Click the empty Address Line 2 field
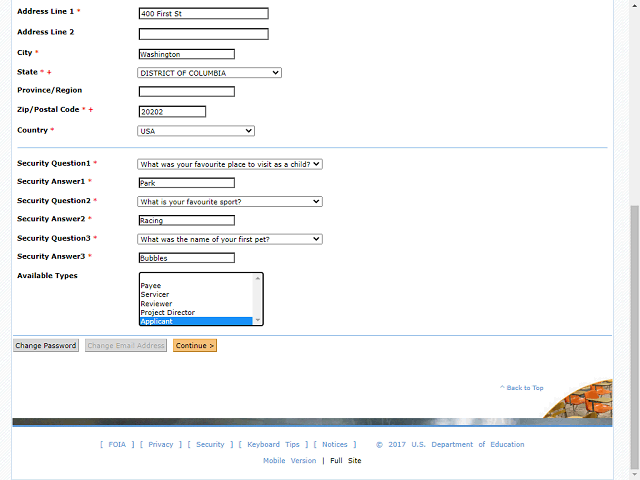Viewport: 640px width, 480px height. pyautogui.click(x=203, y=34)
